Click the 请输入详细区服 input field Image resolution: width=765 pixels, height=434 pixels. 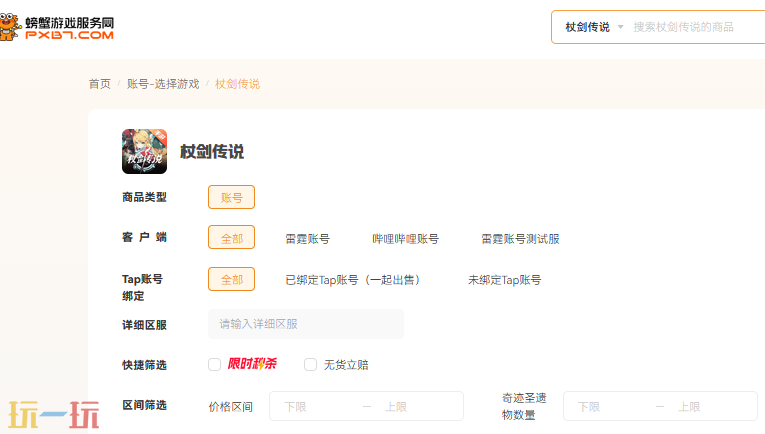tap(306, 324)
